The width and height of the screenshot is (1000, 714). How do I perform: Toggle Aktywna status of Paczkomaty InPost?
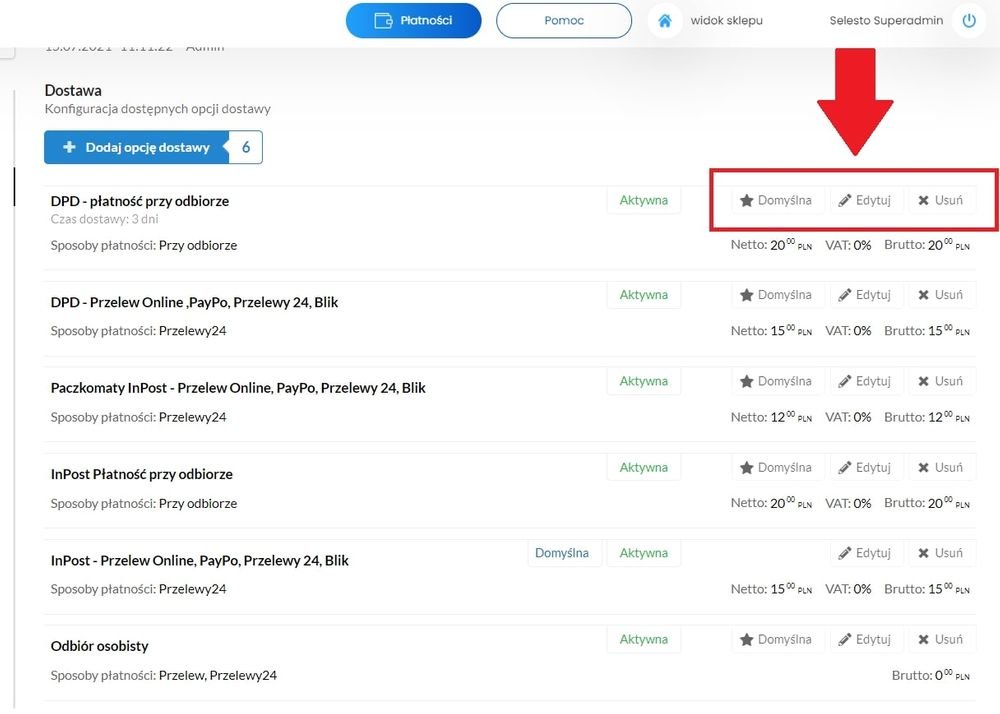click(643, 381)
